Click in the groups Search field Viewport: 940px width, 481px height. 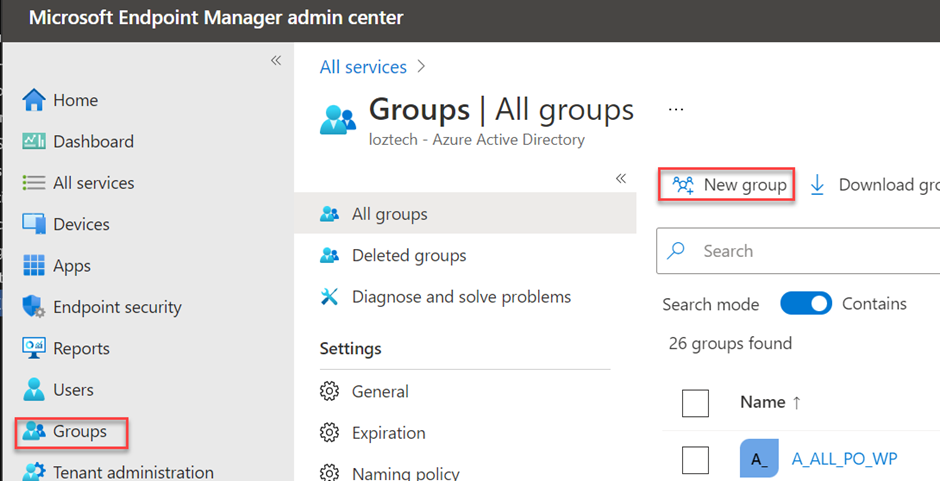[799, 251]
